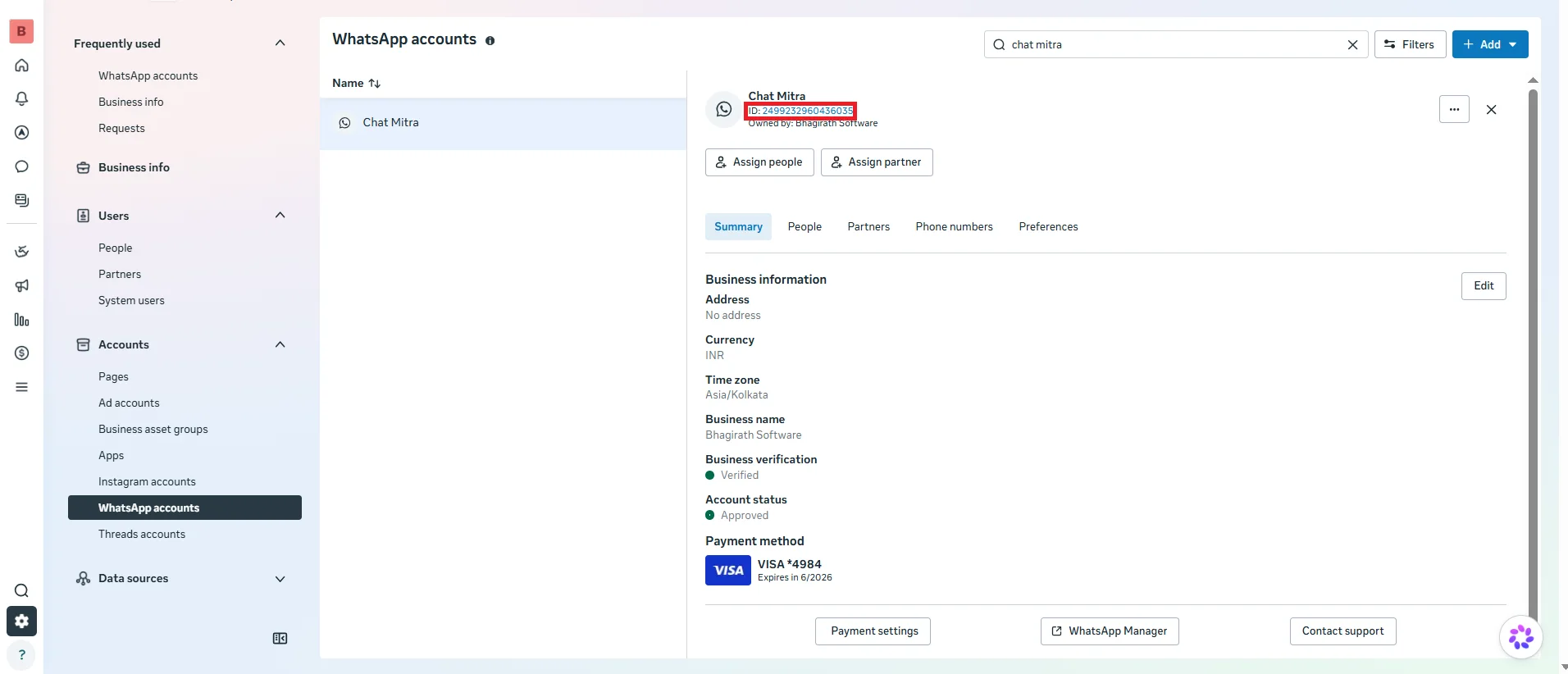Clear the chat mitra search text
1568x674 pixels.
(1352, 45)
